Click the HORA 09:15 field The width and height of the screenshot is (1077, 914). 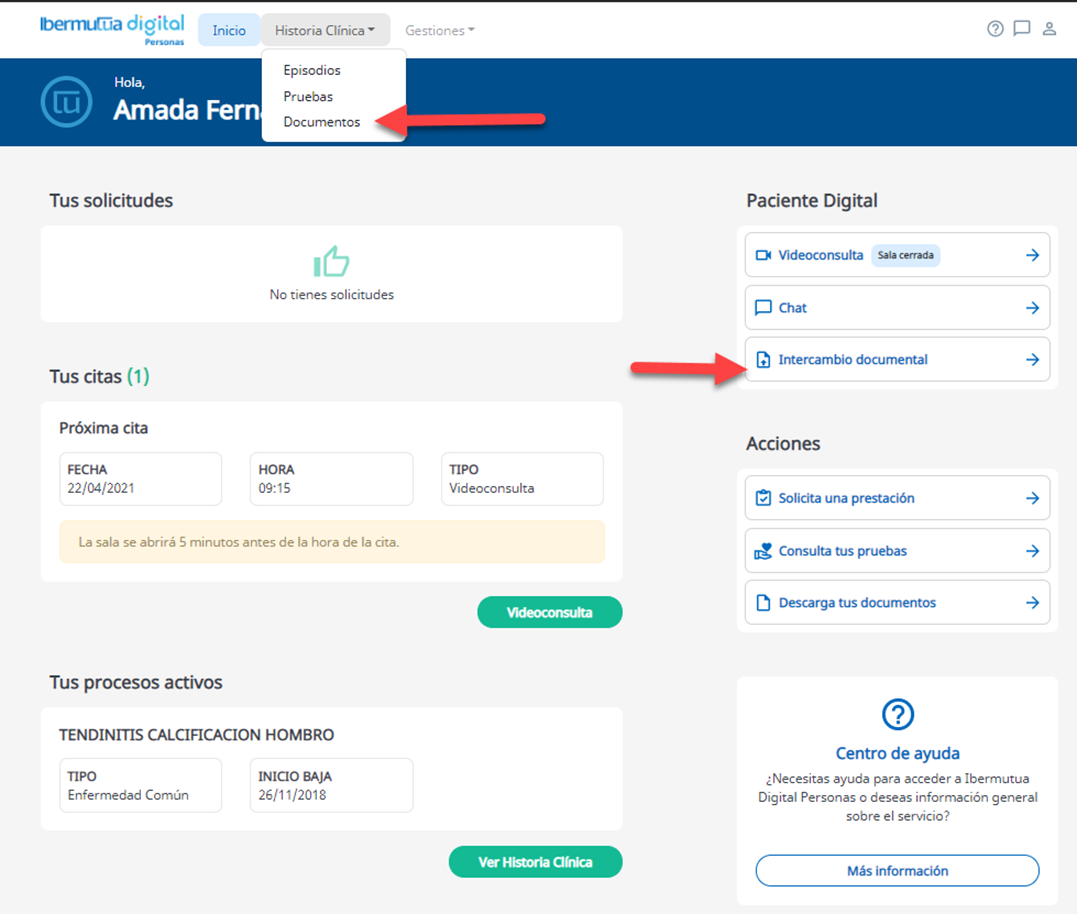[331, 479]
